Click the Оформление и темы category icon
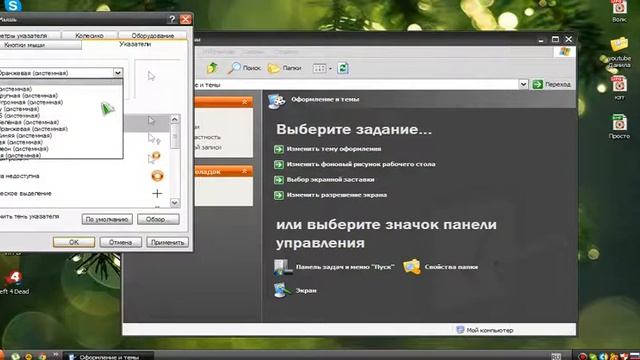 [x=276, y=100]
